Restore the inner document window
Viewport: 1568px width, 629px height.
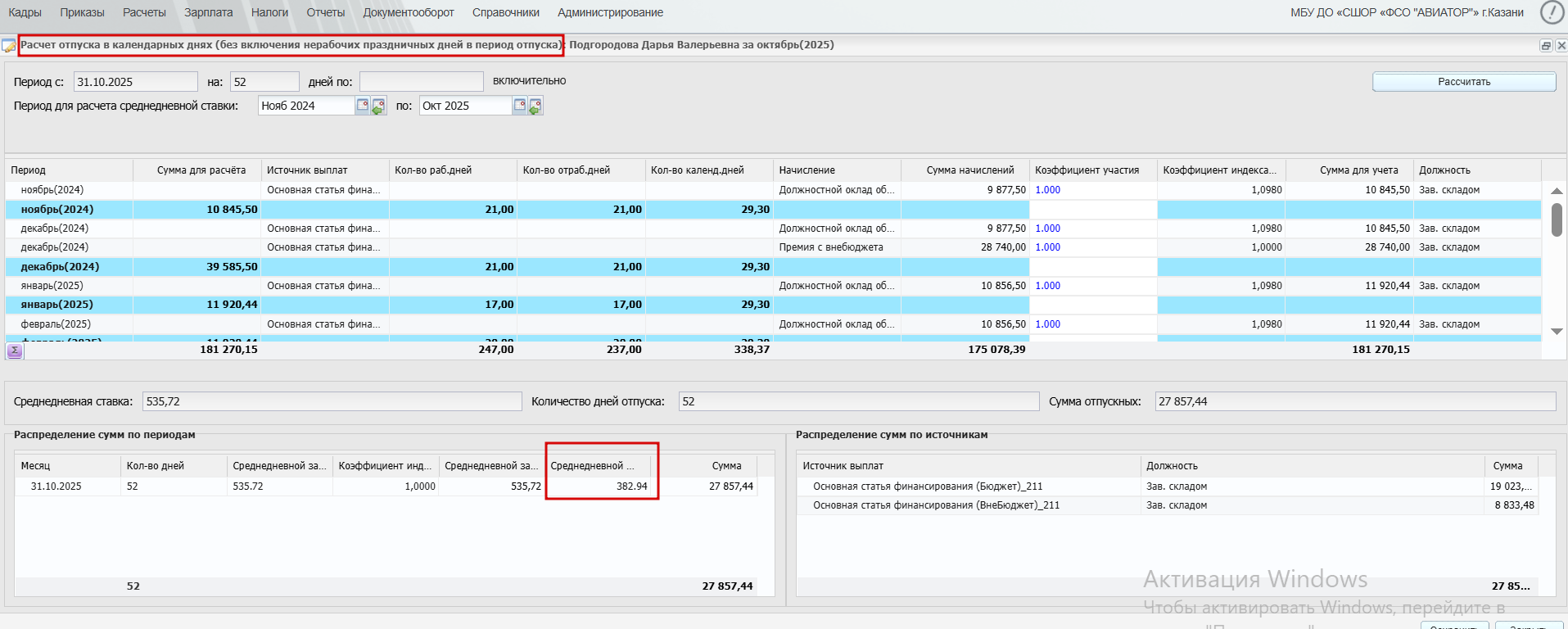tap(1545, 46)
